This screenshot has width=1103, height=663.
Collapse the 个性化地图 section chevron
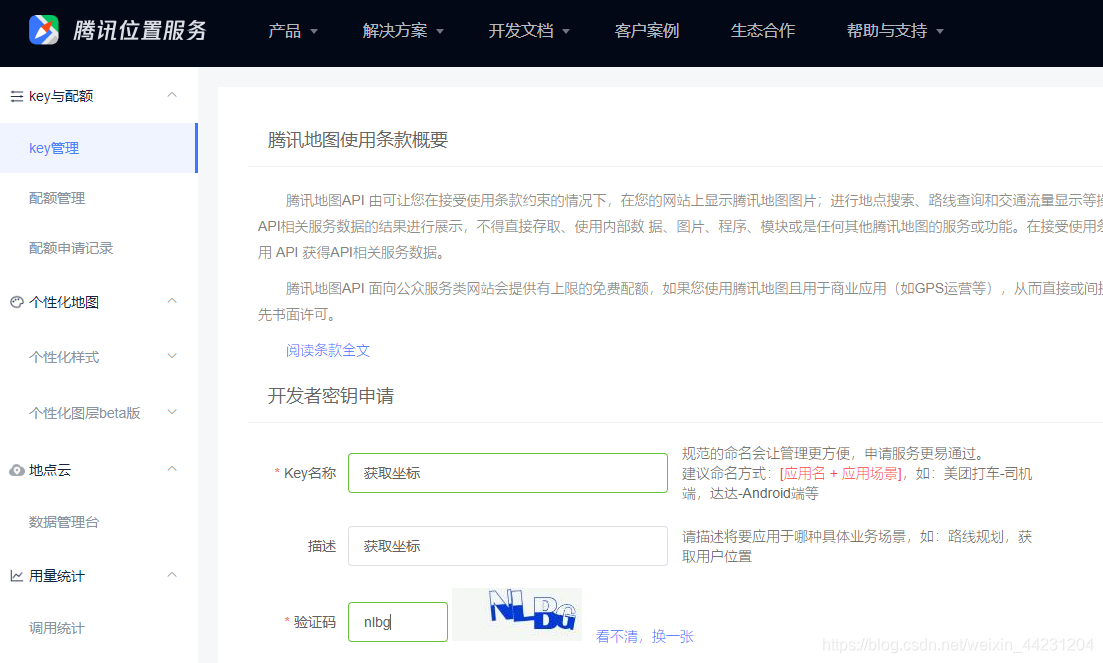pos(172,301)
